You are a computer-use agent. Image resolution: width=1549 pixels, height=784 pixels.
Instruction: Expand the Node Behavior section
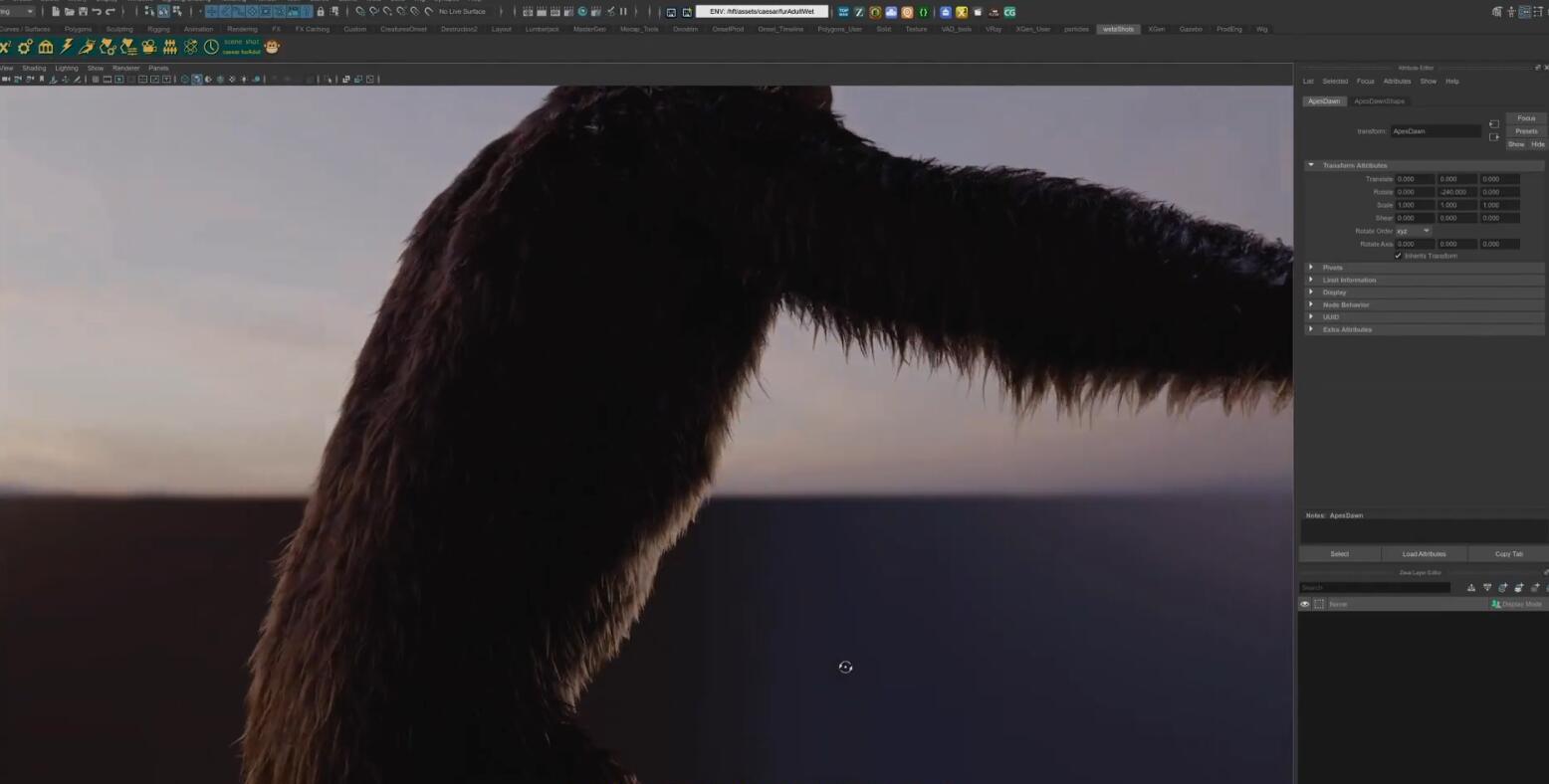tap(1424, 304)
